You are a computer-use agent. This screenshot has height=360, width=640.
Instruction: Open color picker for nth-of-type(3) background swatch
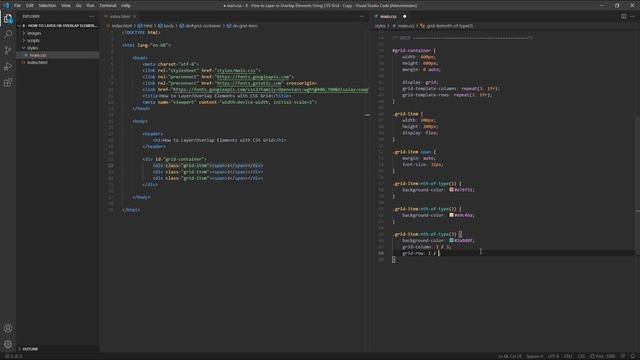point(451,240)
